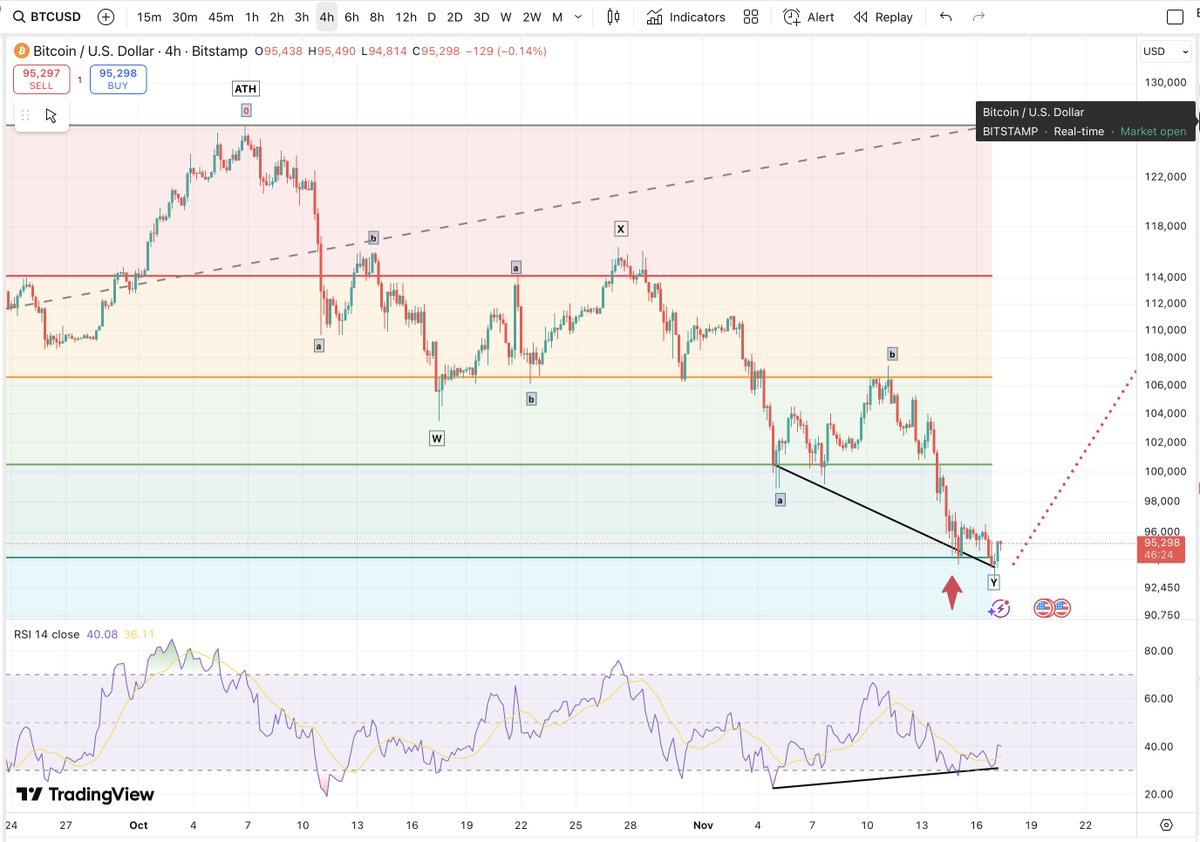Select the 15m timeframe
1200x842 pixels.
149,17
